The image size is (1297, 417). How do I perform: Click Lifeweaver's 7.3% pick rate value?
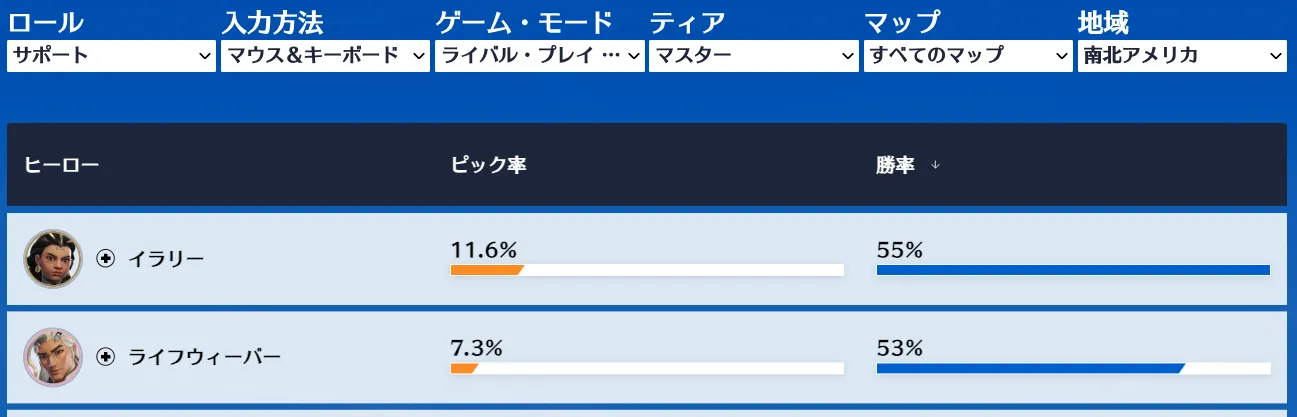coord(476,348)
